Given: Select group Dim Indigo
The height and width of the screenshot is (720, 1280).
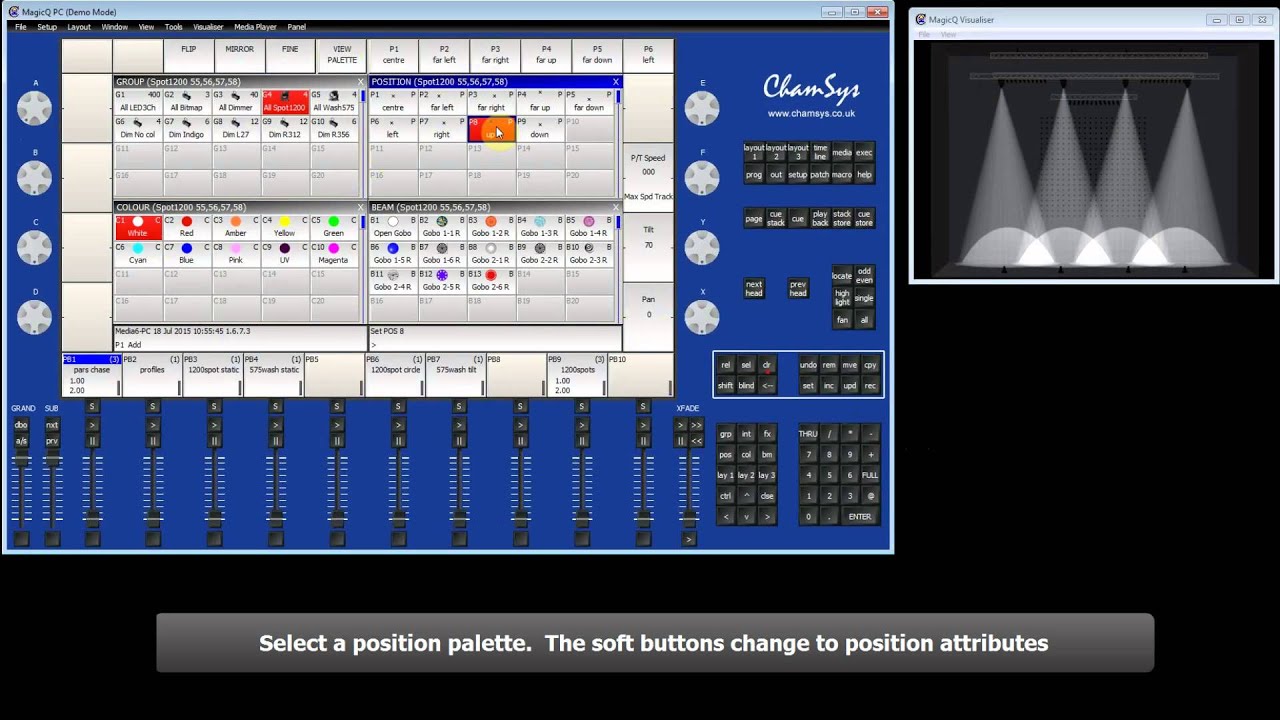Looking at the screenshot, I should click(186, 128).
